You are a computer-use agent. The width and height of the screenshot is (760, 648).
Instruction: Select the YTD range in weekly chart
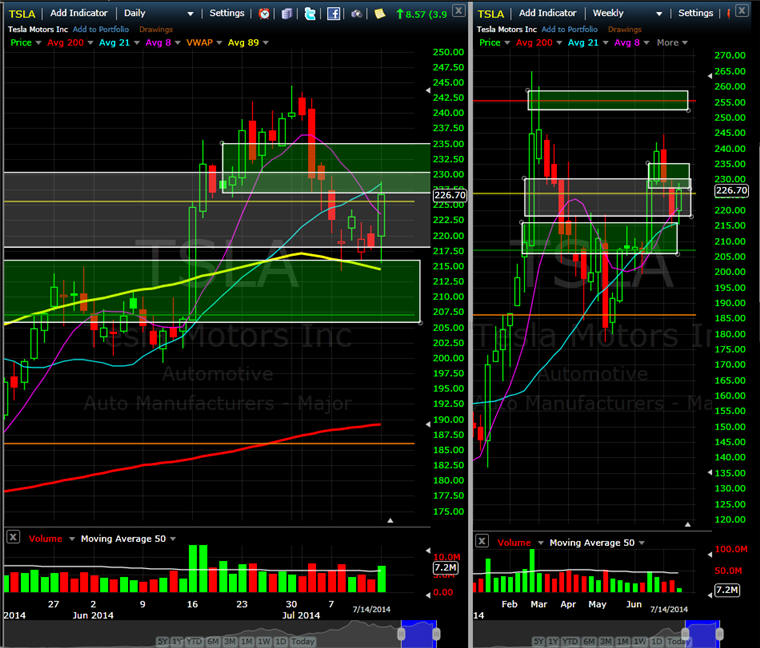pos(570,642)
